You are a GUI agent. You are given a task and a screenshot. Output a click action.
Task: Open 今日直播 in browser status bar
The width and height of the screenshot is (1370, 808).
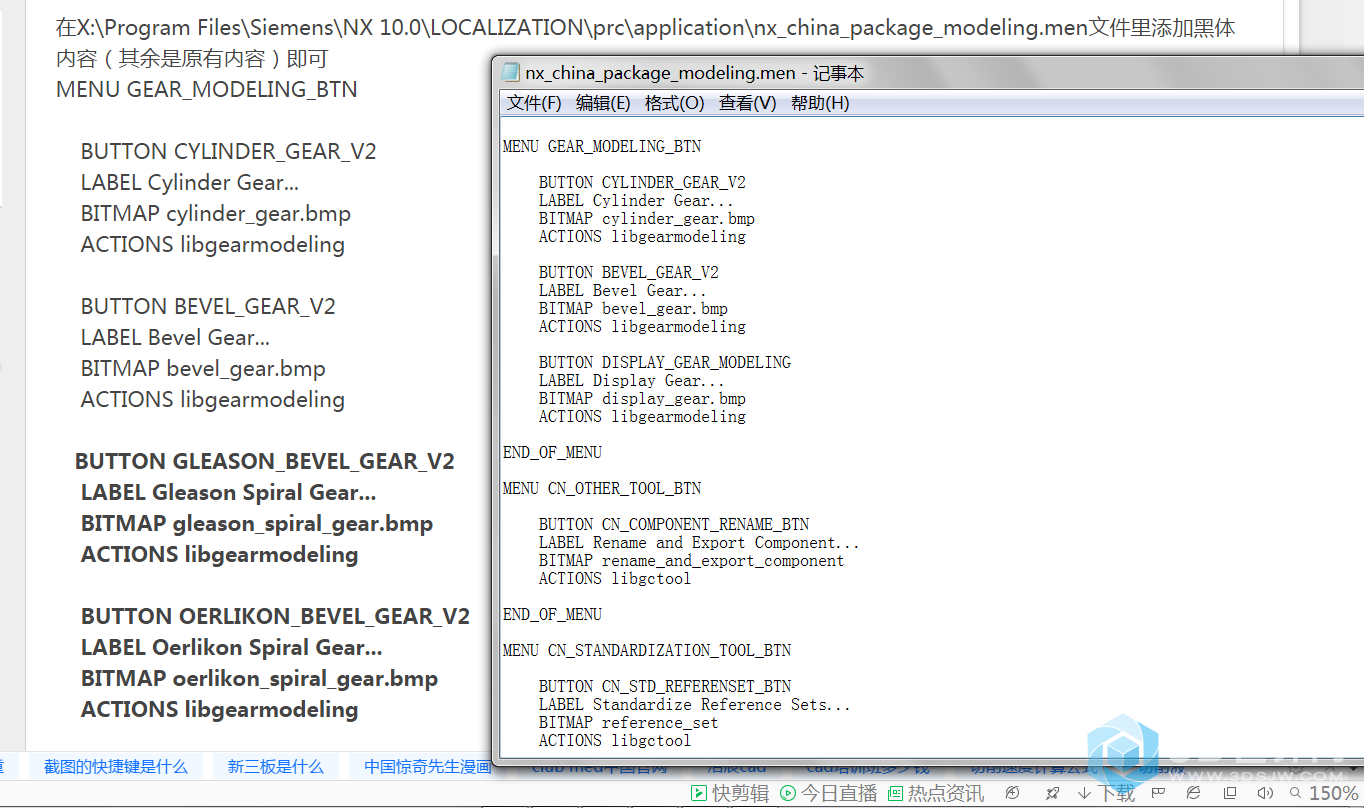(x=828, y=794)
